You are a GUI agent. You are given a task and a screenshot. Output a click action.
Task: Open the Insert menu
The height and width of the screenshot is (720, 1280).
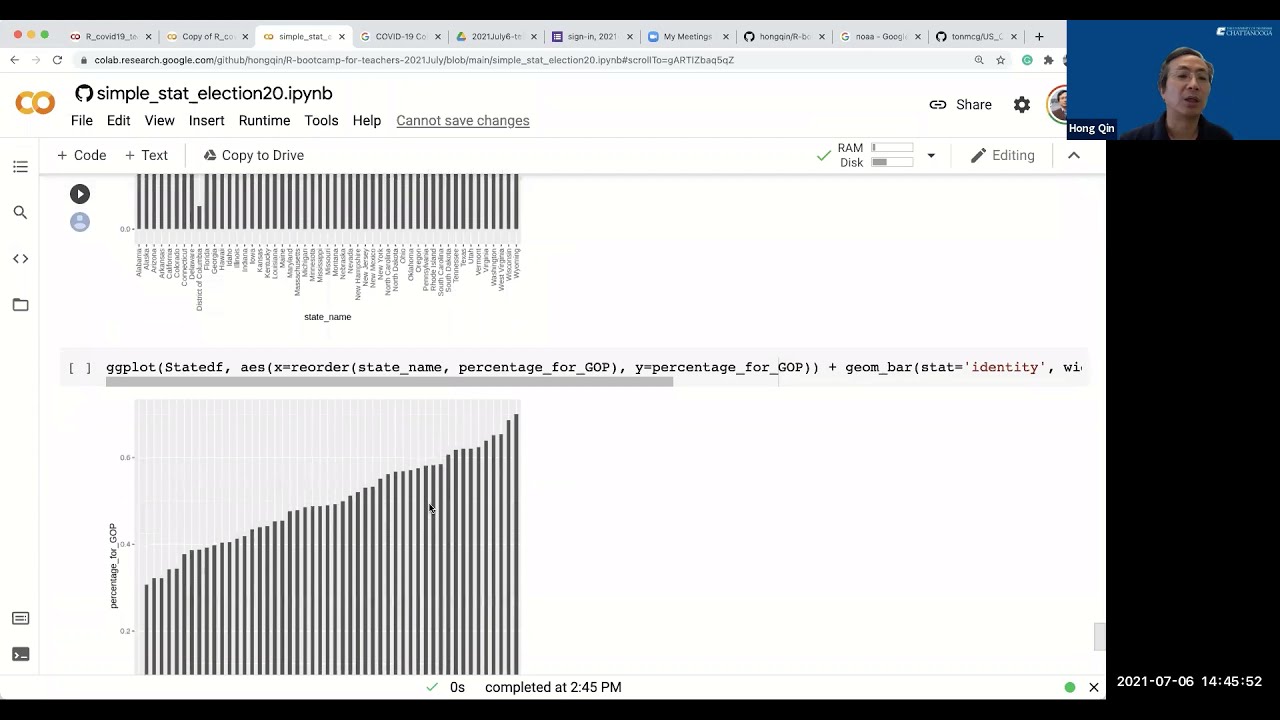coord(206,121)
